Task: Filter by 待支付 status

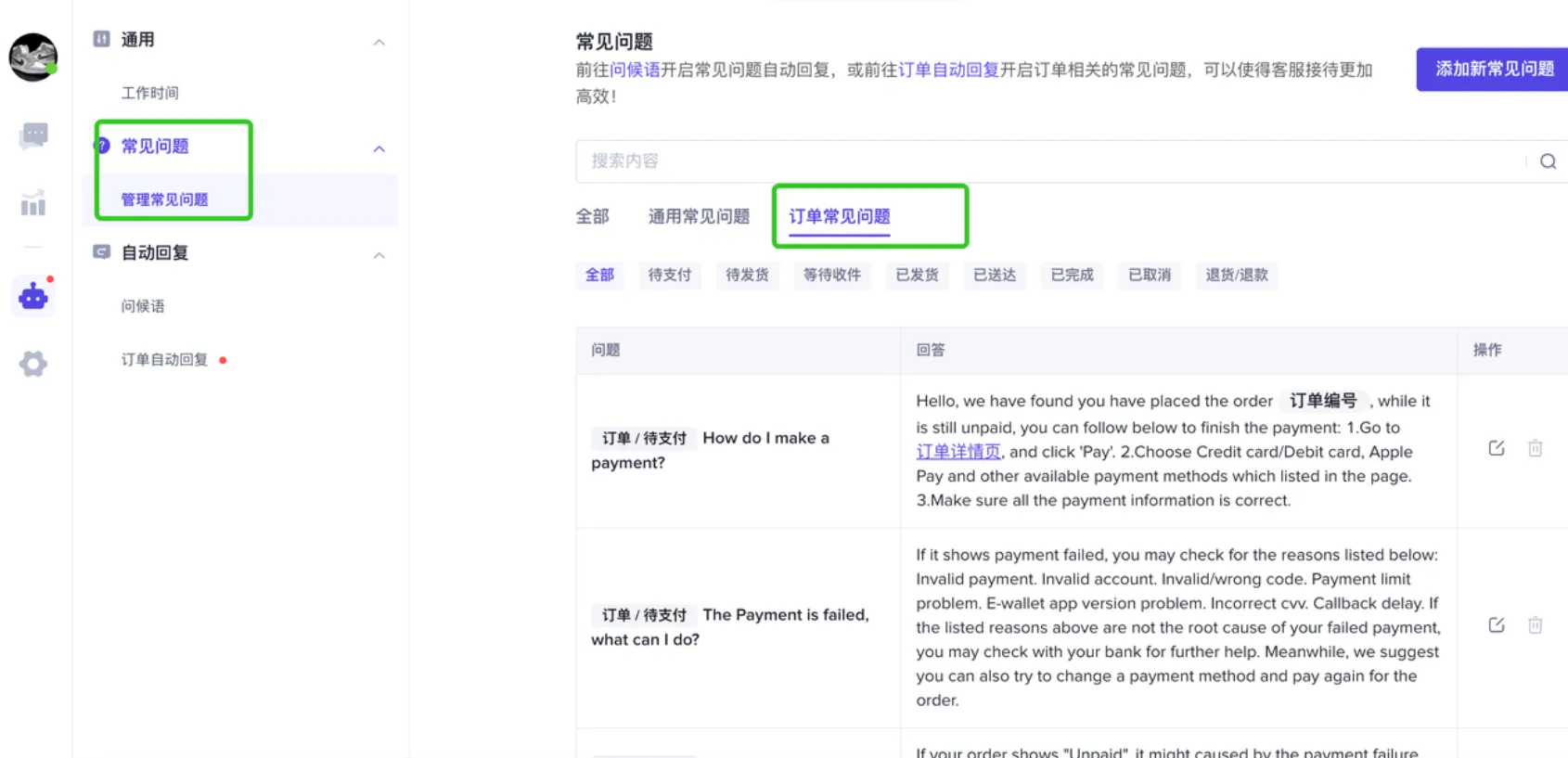Action: coord(670,275)
